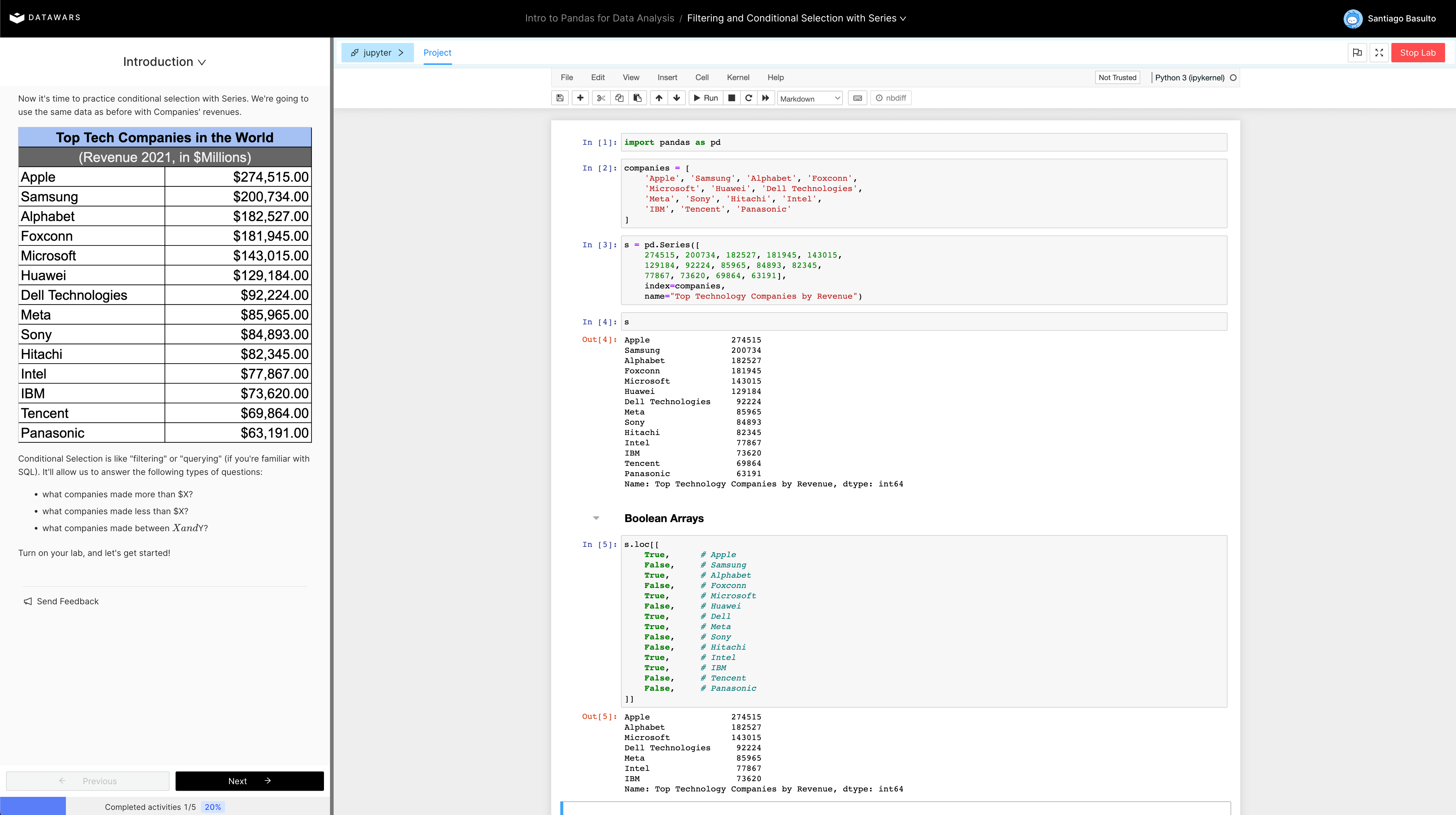1456x815 pixels.
Task: Save the notebook with the save icon
Action: point(560,98)
